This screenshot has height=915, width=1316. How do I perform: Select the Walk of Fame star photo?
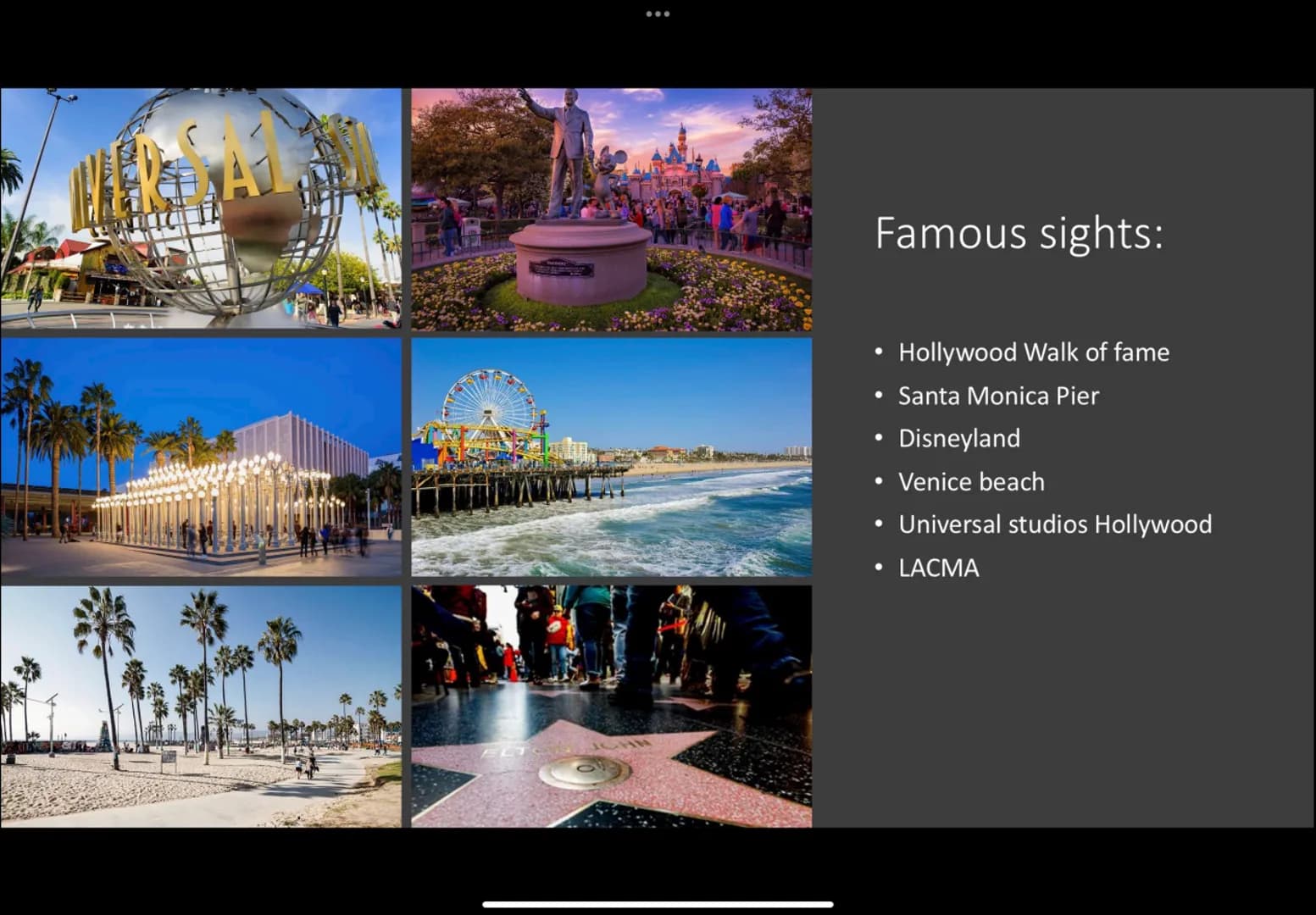612,707
